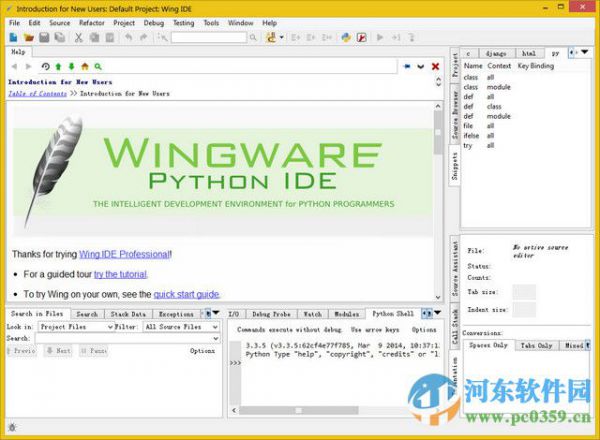Screen dimensions: 600x440
Task: Open the quick start guide link
Action: 186,294
